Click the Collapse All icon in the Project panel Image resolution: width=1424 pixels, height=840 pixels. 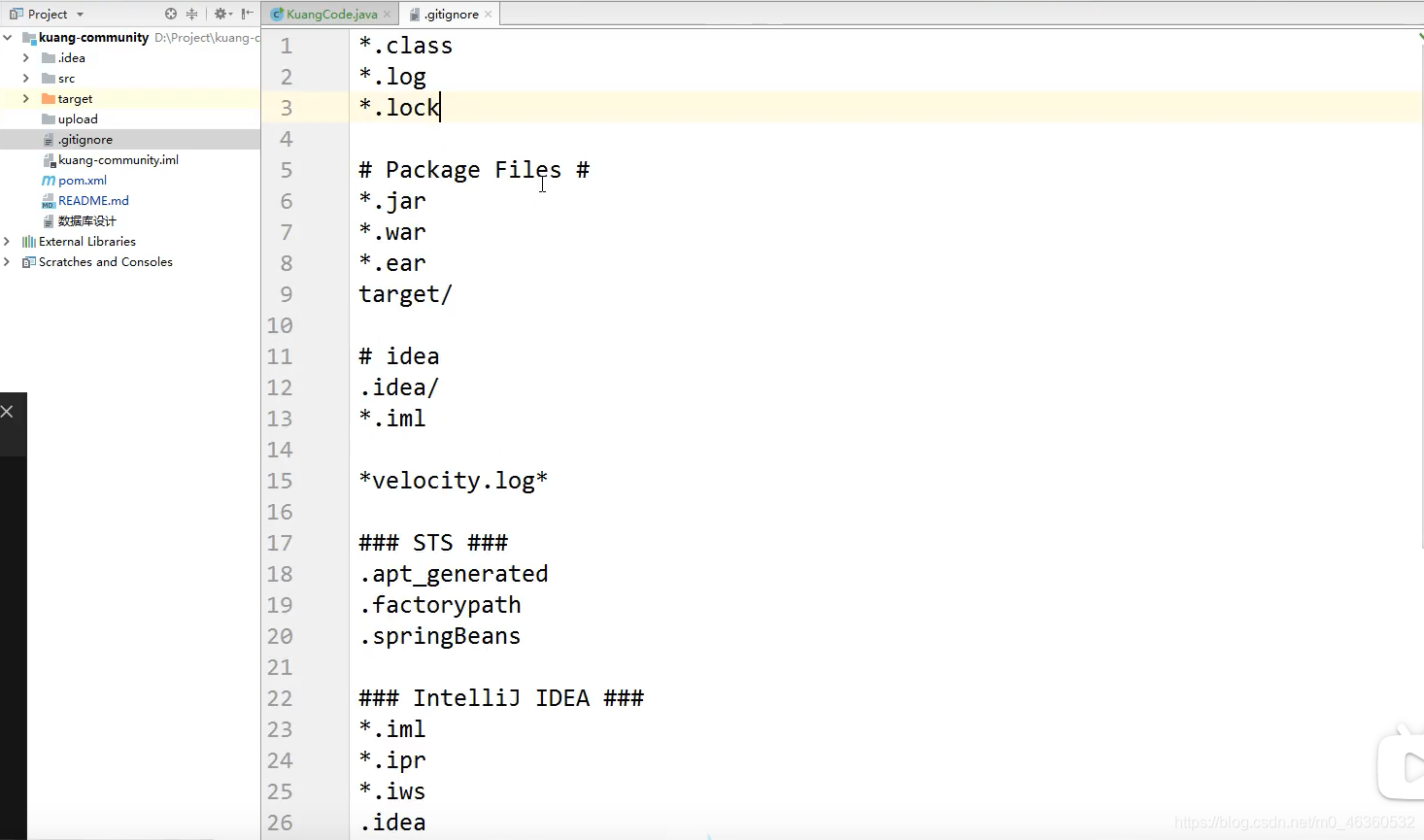pyautogui.click(x=191, y=14)
